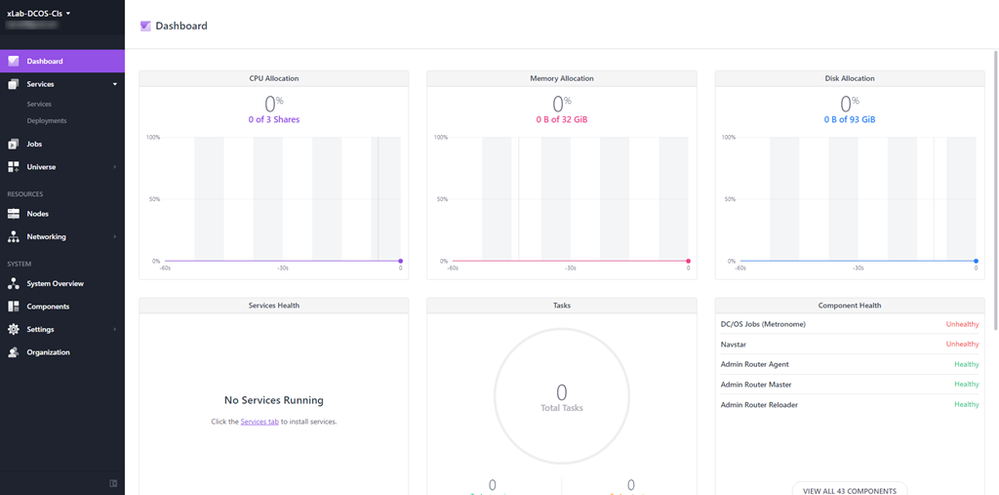This screenshot has height=495, width=999.
Task: Click the pink Memory graph endpoint dot
Action: point(688,261)
